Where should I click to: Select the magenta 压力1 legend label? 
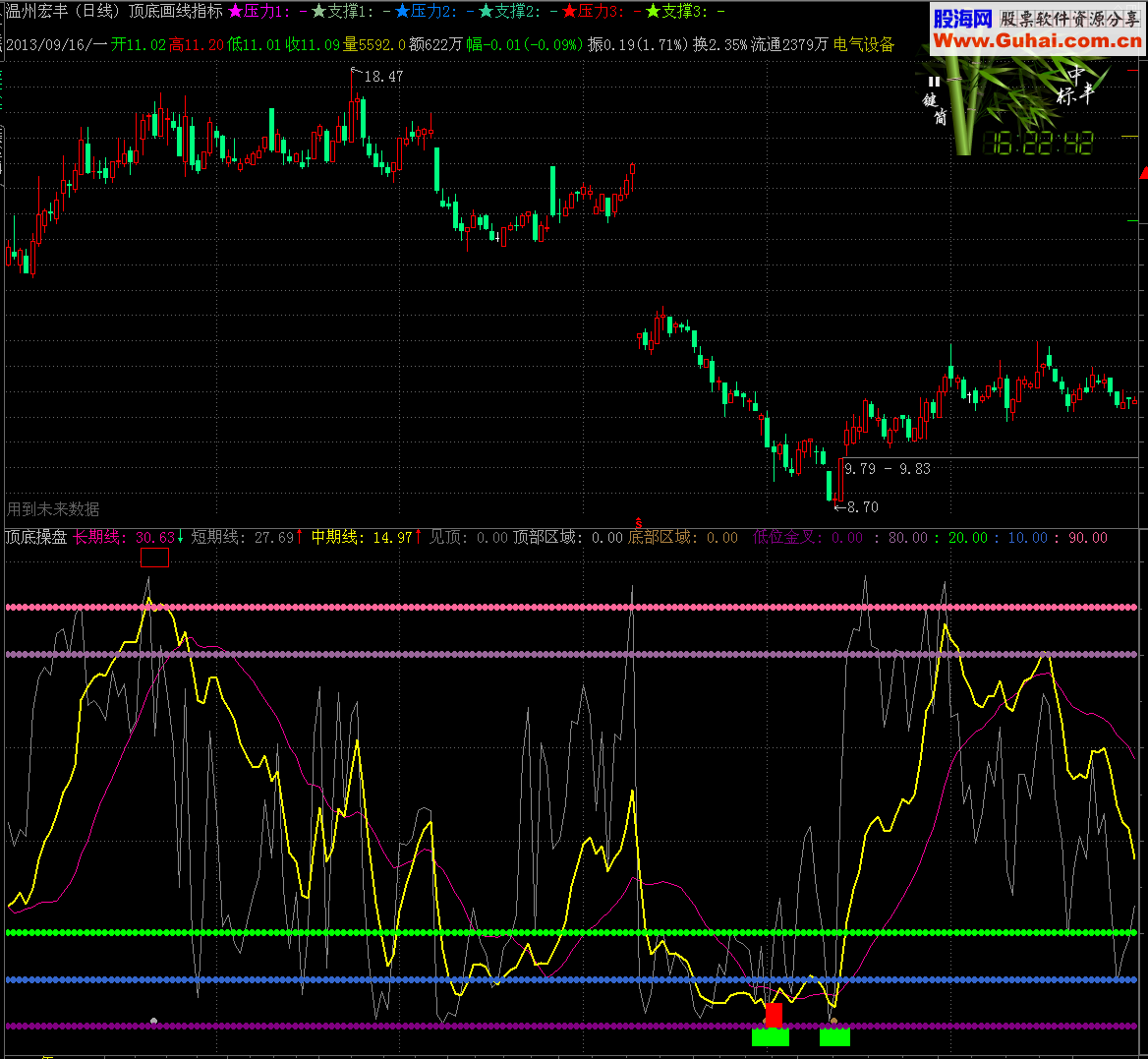click(259, 11)
